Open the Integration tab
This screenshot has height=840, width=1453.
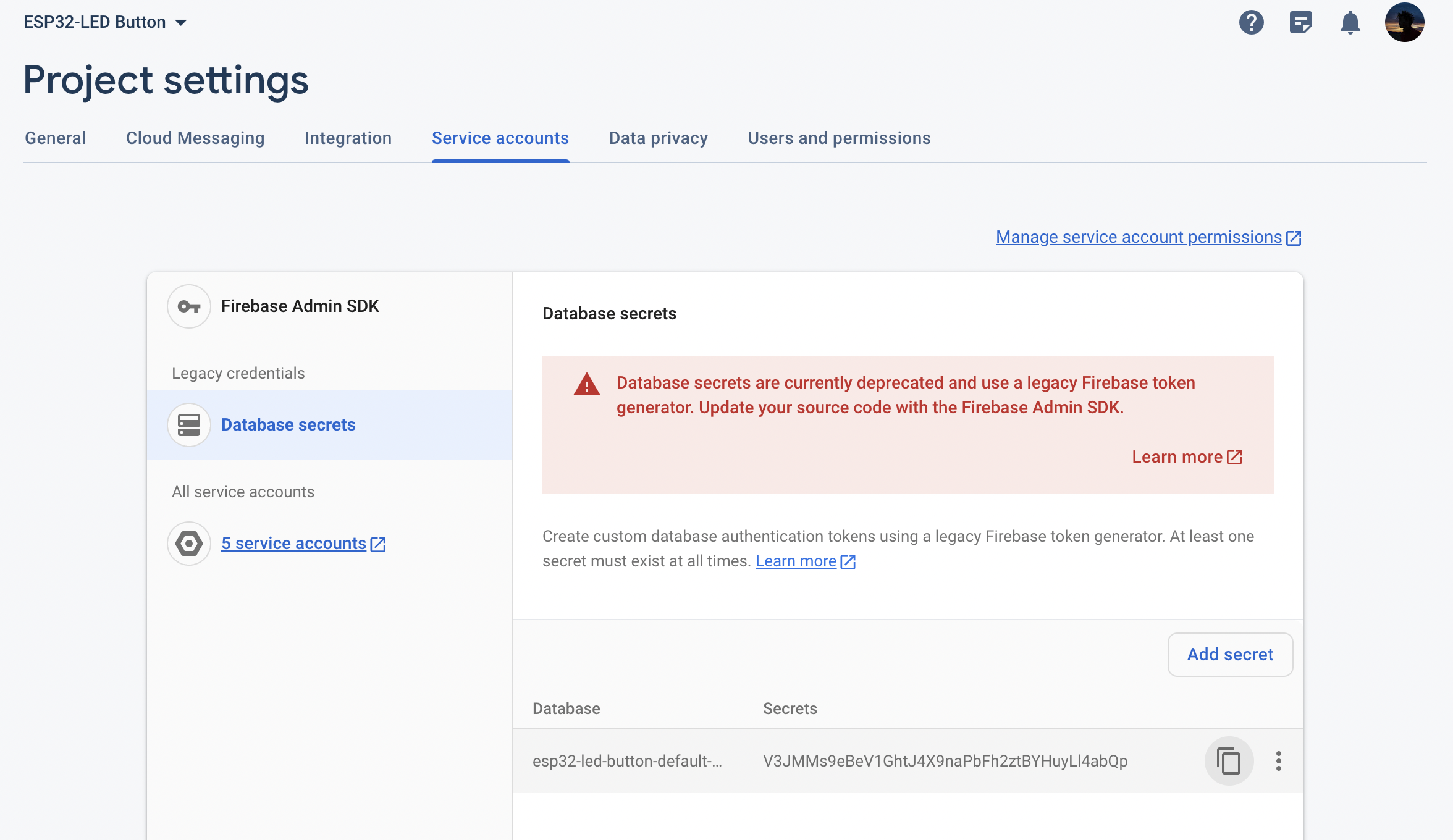point(348,138)
